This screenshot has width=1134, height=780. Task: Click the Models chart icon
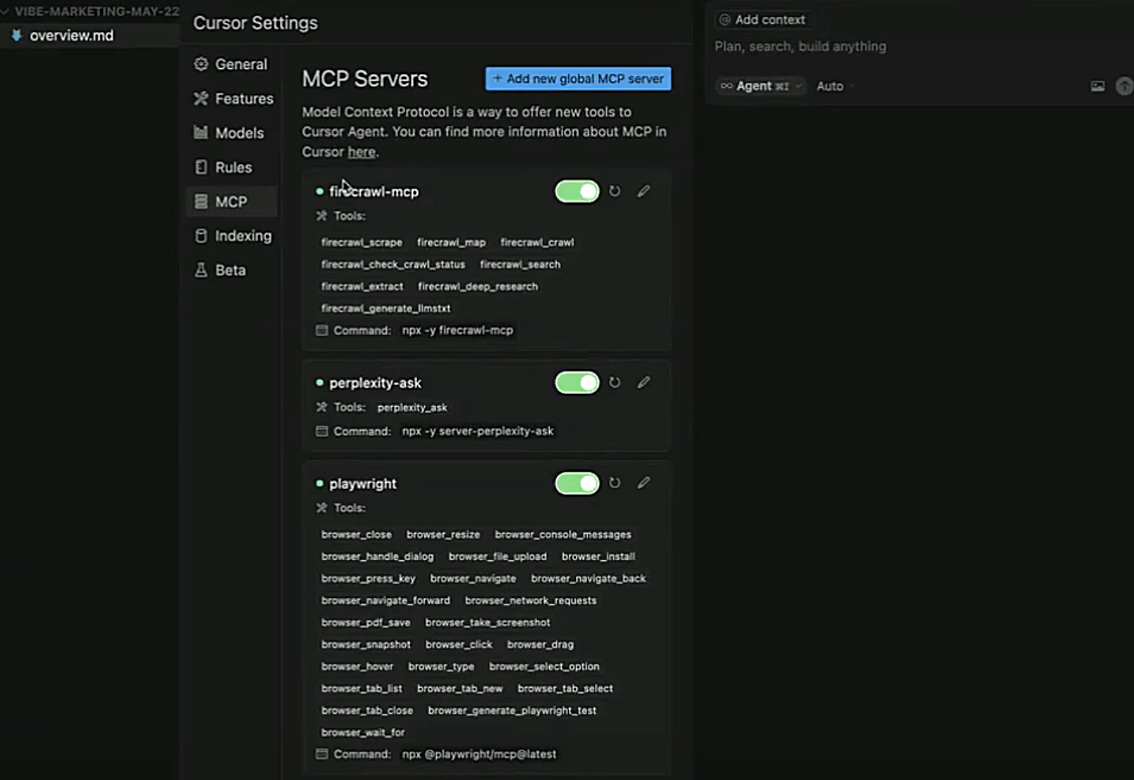[201, 132]
